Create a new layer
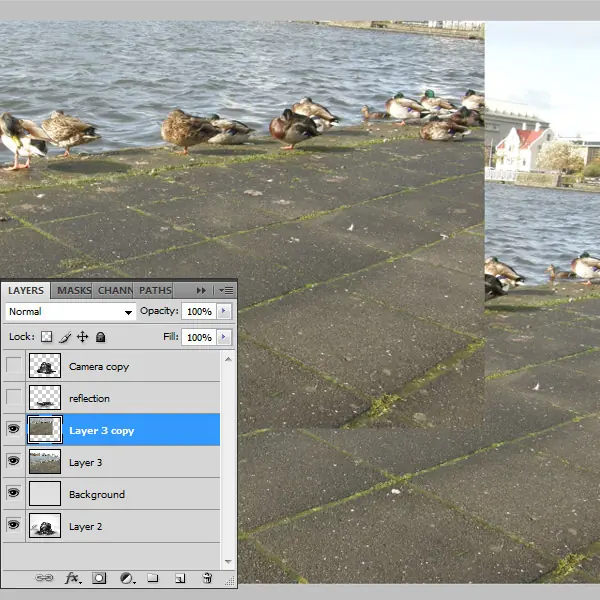The image size is (600, 600). pos(180,578)
